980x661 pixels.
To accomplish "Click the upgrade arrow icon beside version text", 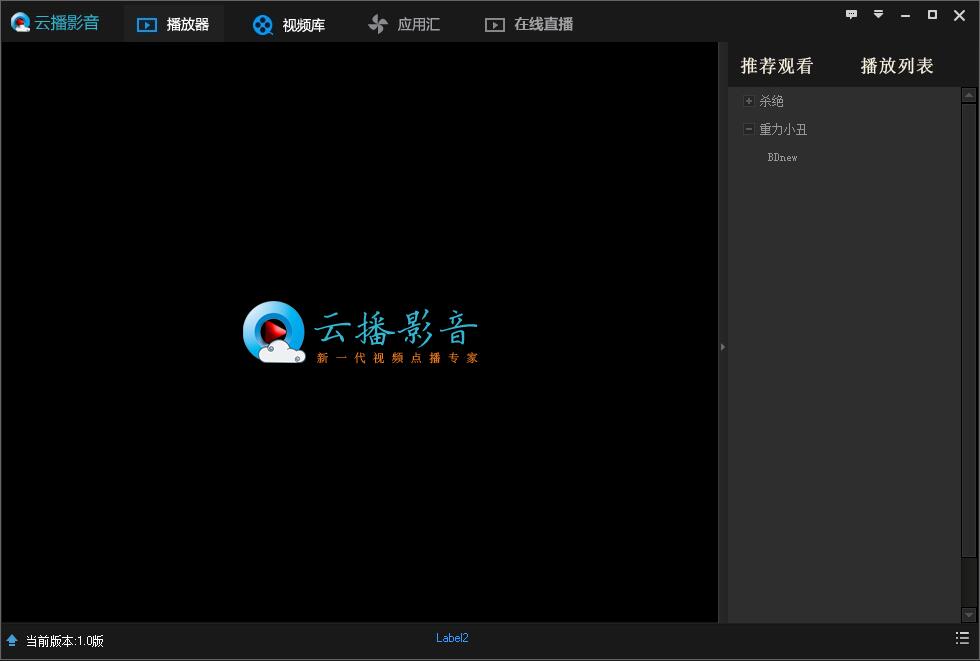I will tap(12, 640).
